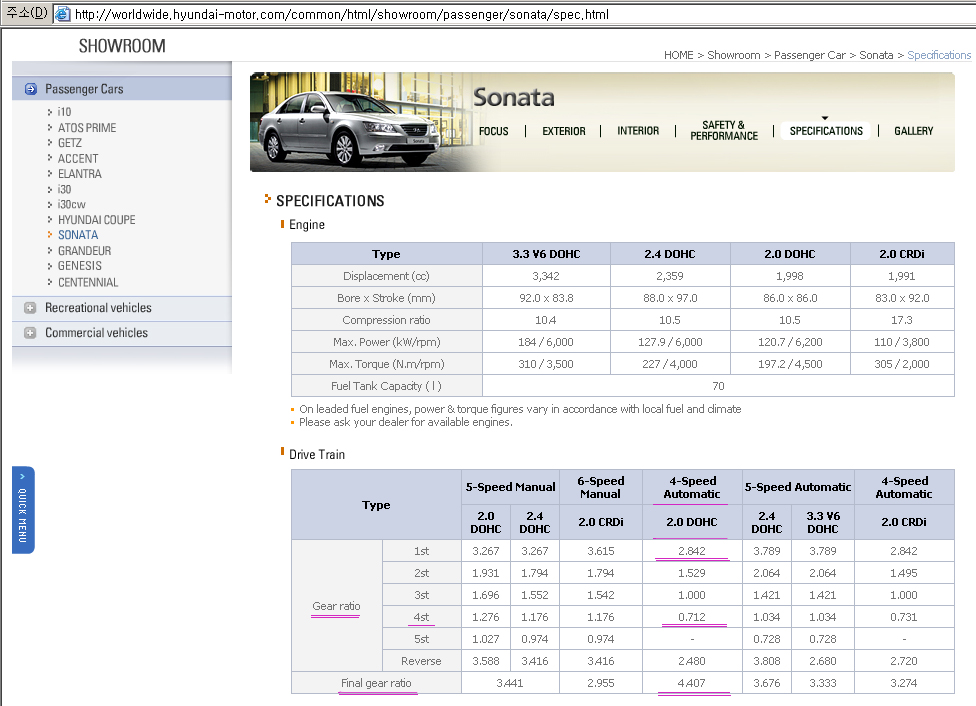Click displacement value 3,342
Viewport: 976px width, 706px height.
point(546,276)
